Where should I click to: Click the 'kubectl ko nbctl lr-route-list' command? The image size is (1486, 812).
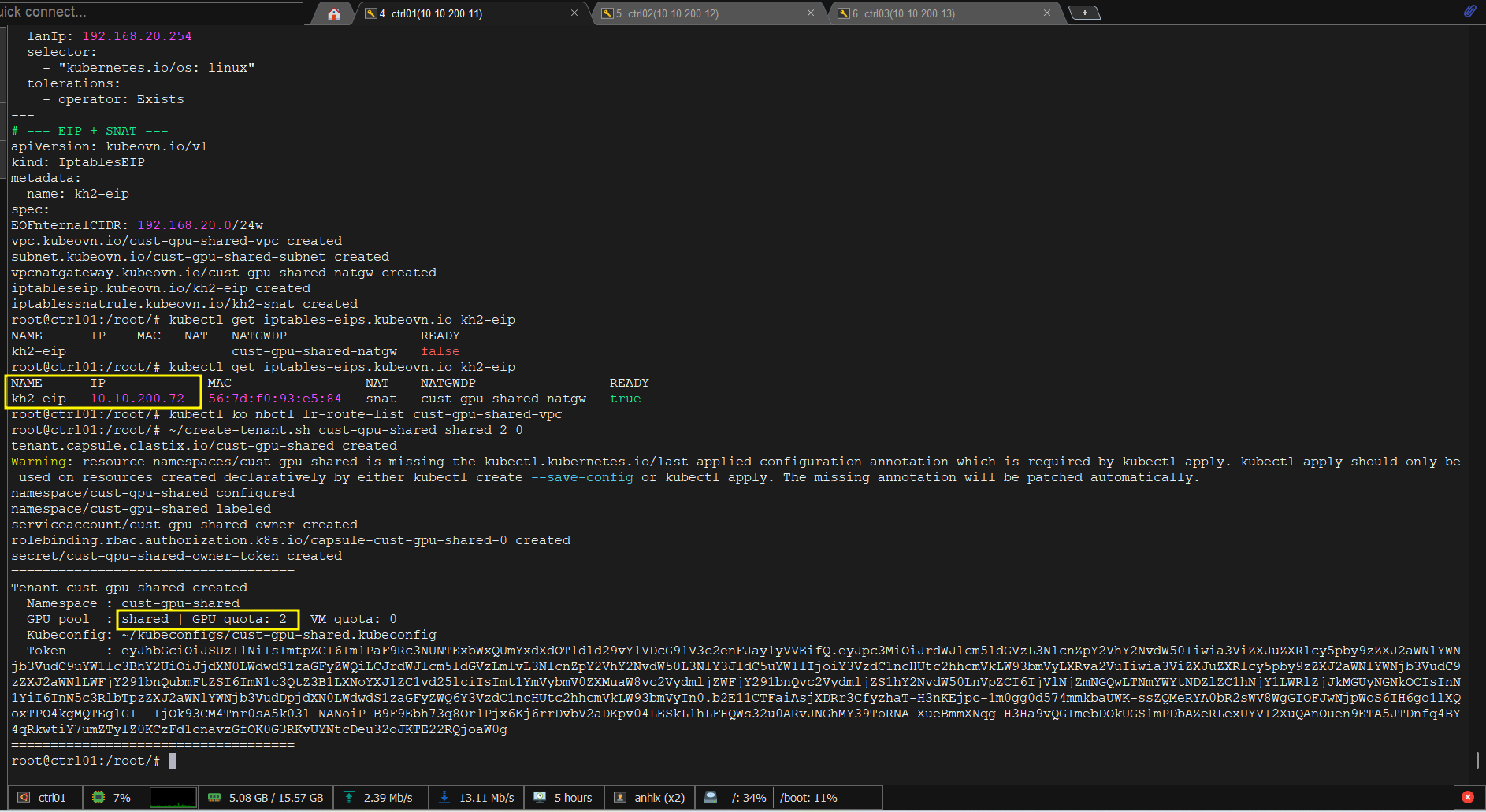tap(366, 414)
